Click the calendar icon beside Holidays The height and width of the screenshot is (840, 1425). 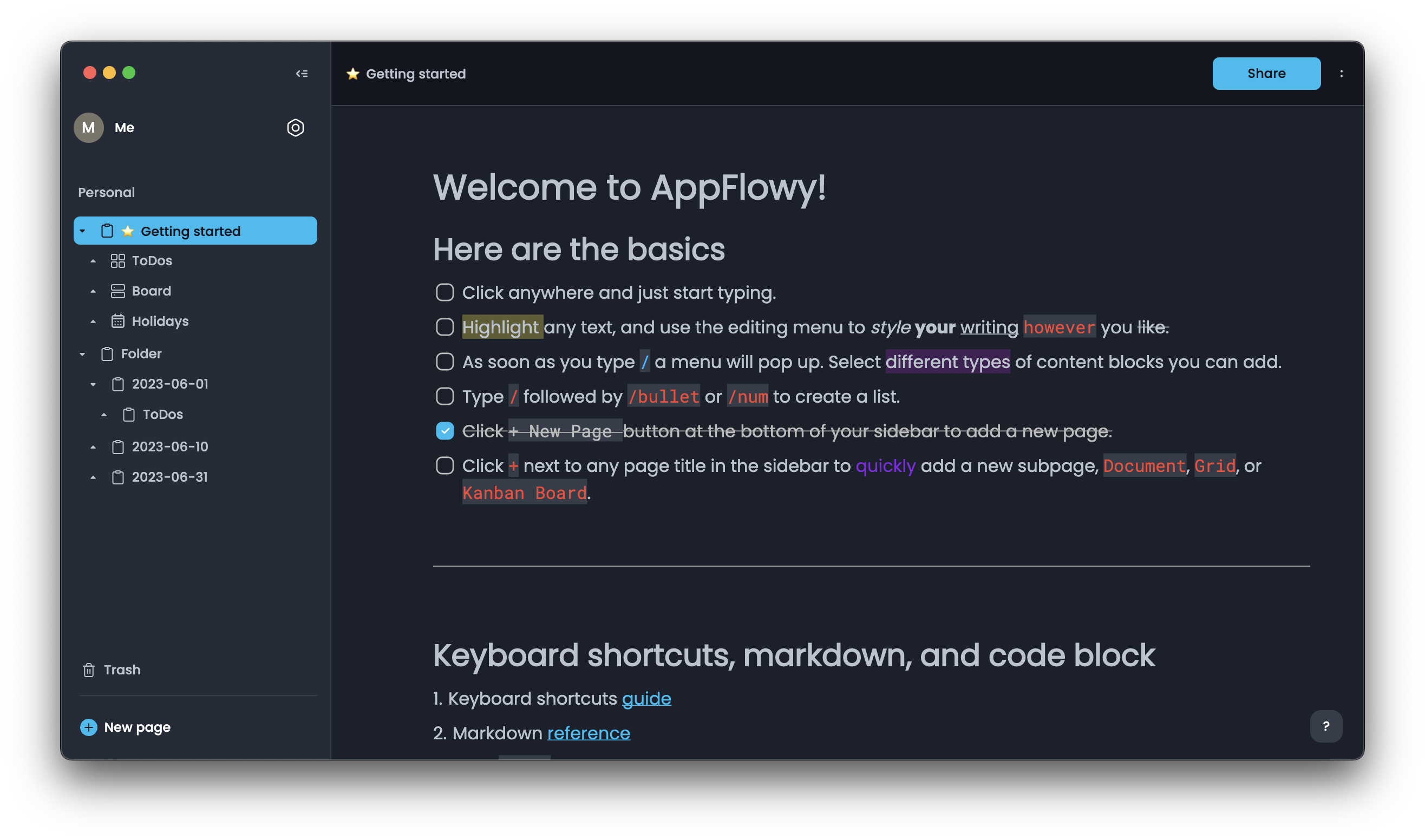[x=118, y=321]
